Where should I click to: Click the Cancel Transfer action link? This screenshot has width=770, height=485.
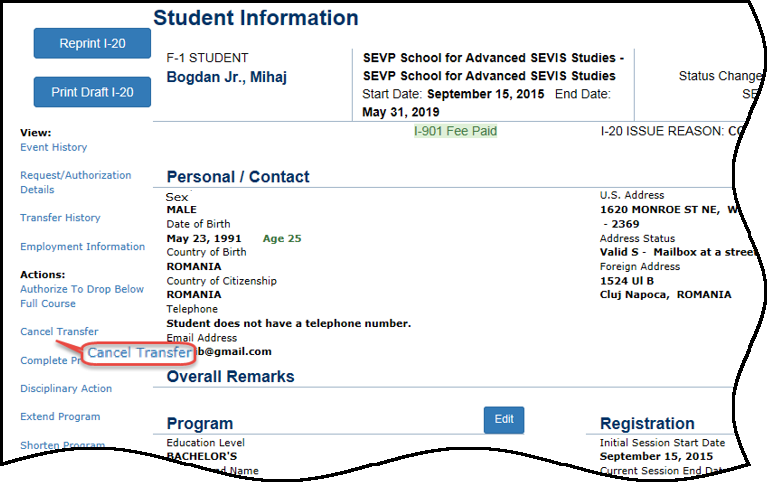59,331
